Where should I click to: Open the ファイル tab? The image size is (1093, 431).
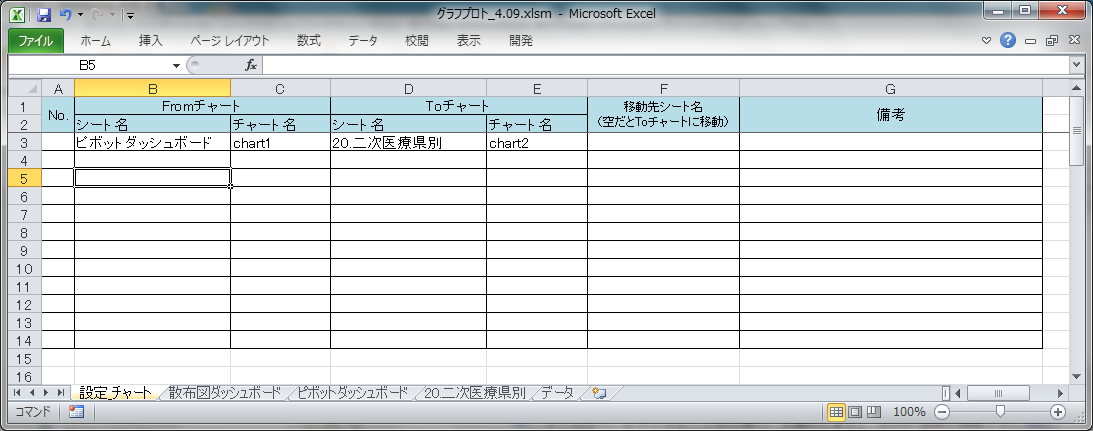[36, 40]
